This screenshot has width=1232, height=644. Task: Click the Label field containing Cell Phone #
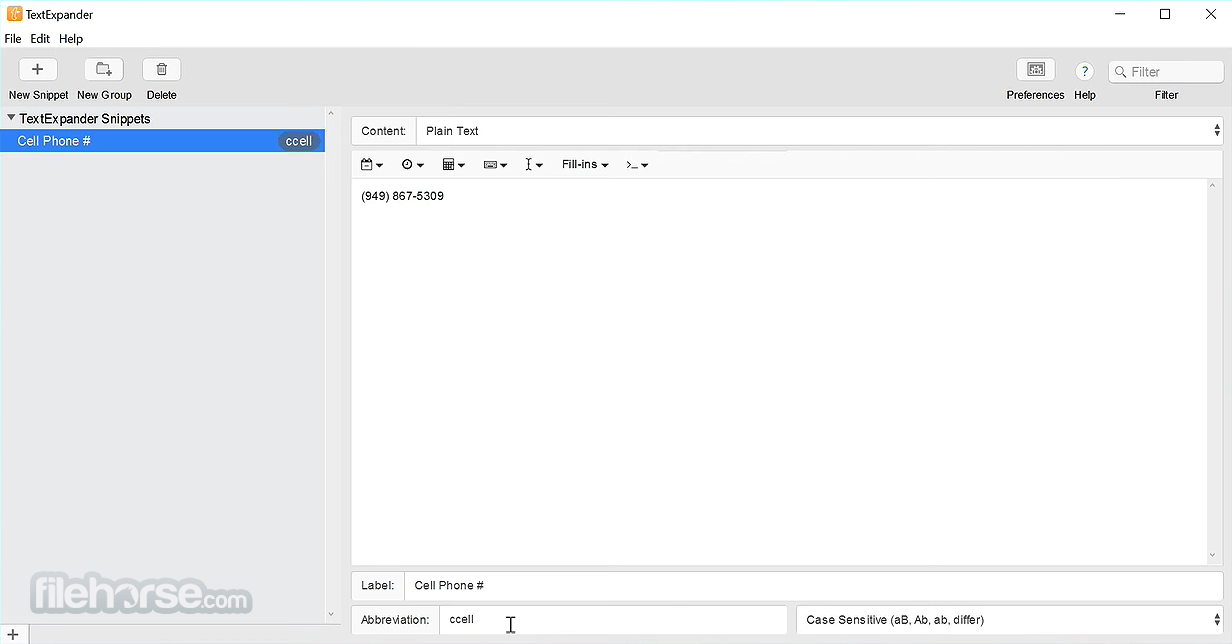pyautogui.click(x=813, y=586)
